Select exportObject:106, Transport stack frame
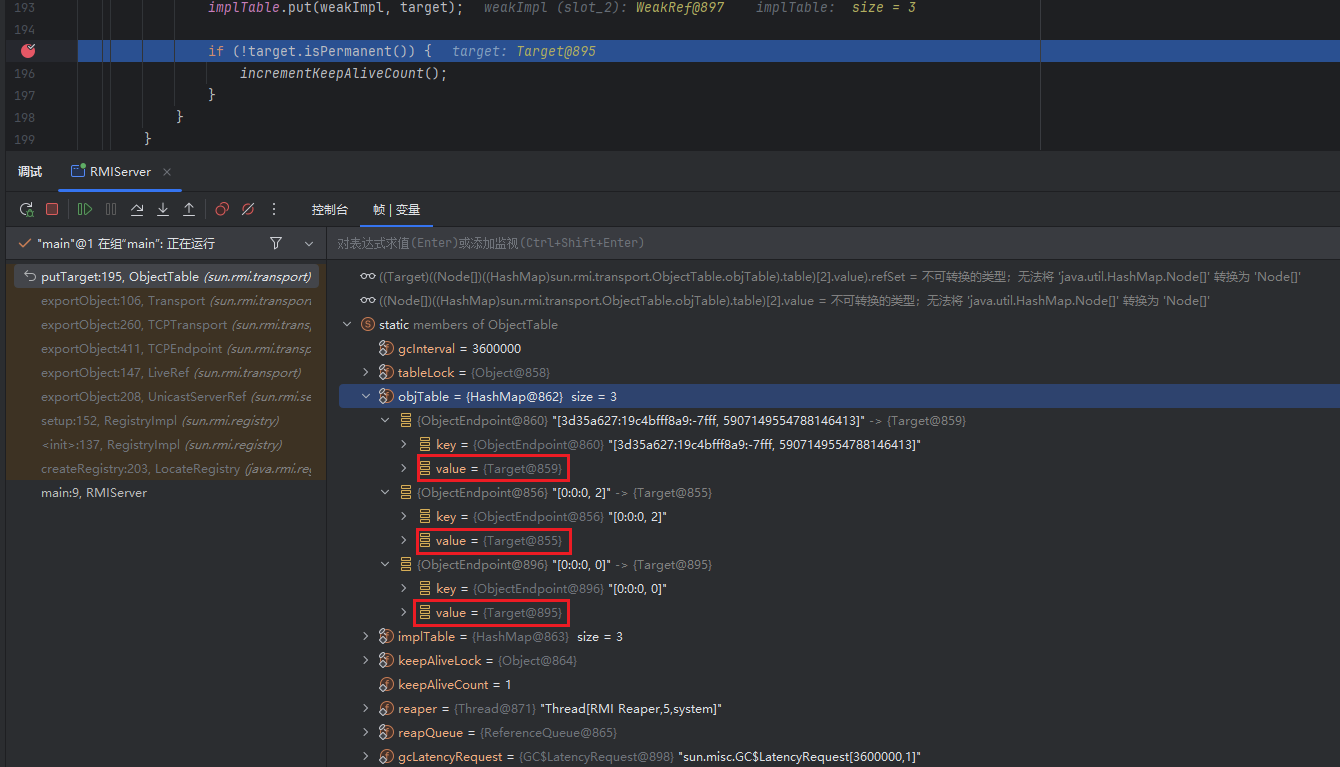 point(122,301)
